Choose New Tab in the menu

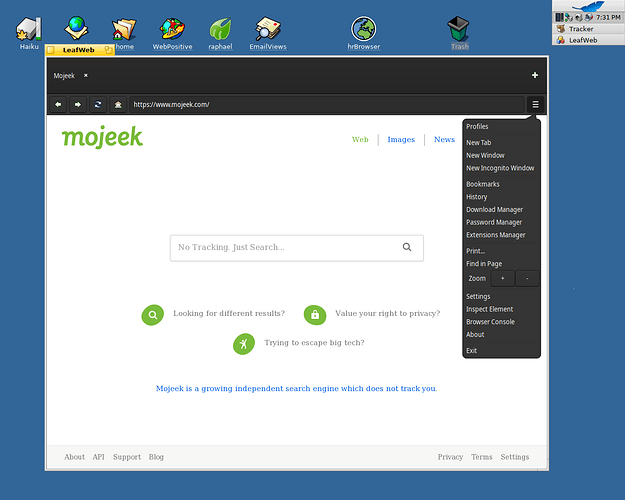501,142
